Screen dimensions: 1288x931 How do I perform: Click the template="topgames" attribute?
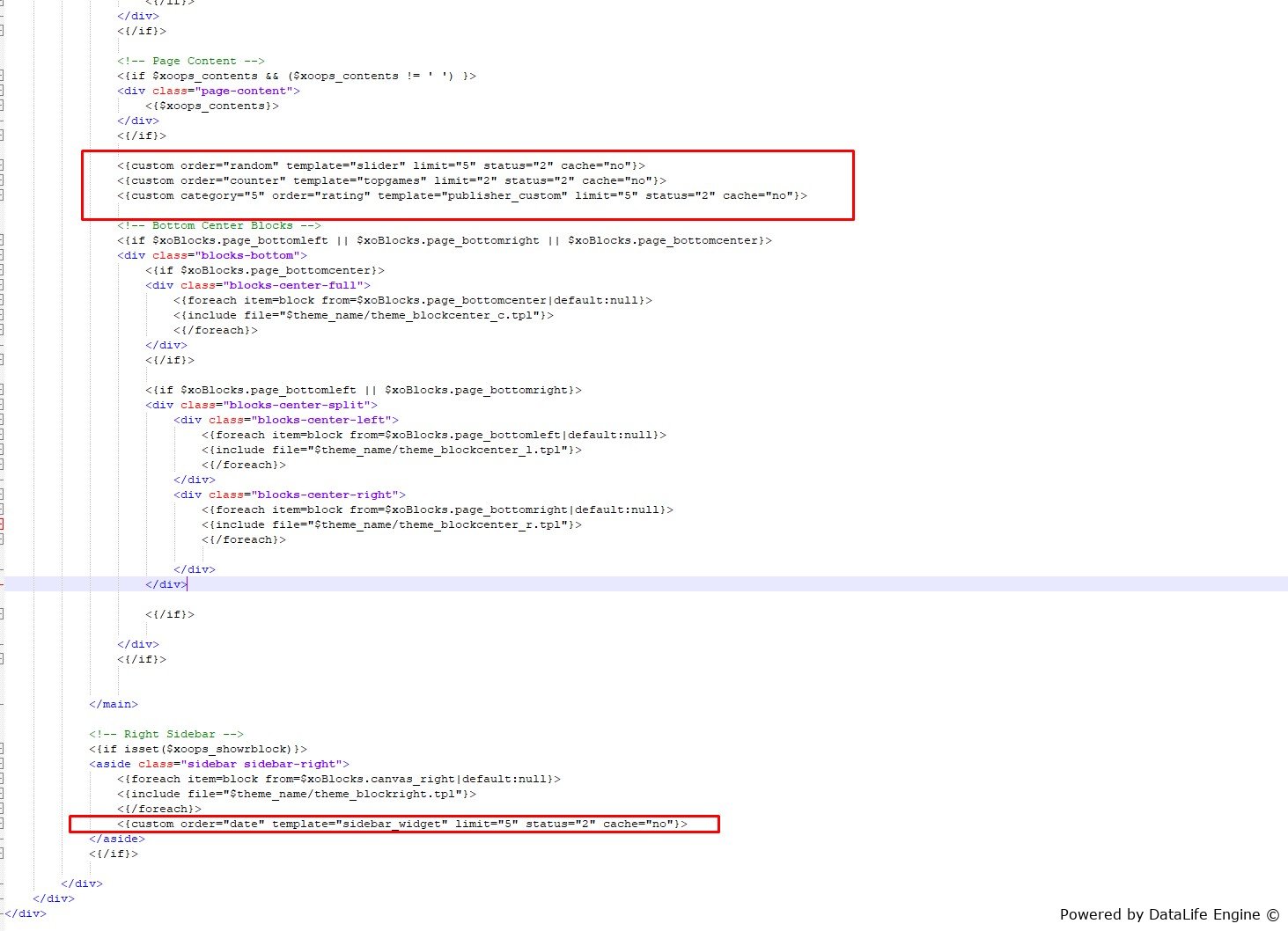point(359,180)
